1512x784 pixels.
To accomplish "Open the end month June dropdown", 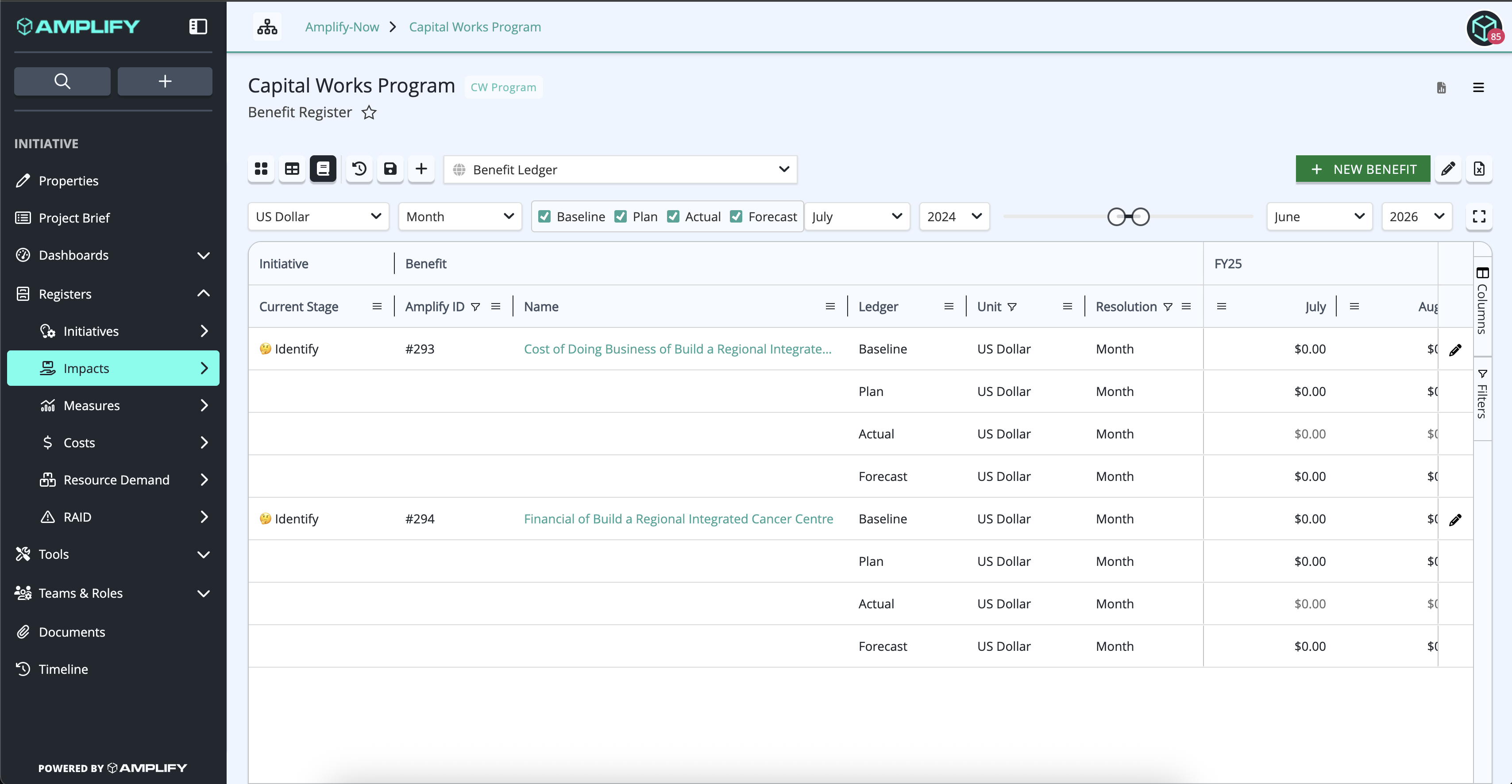I will tap(1319, 216).
